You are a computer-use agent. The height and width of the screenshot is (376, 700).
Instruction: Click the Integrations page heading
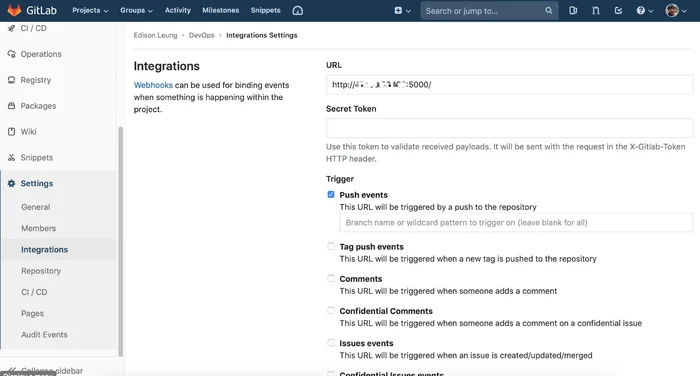(x=167, y=66)
